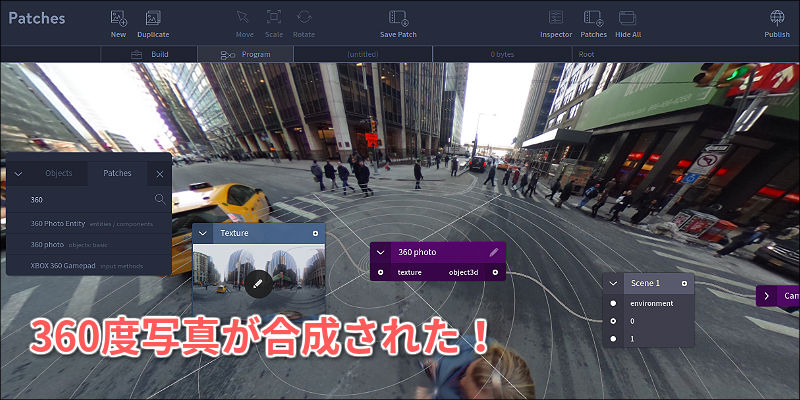Click the Scene 1 input port 1
This screenshot has height=400, width=800.
[x=613, y=339]
